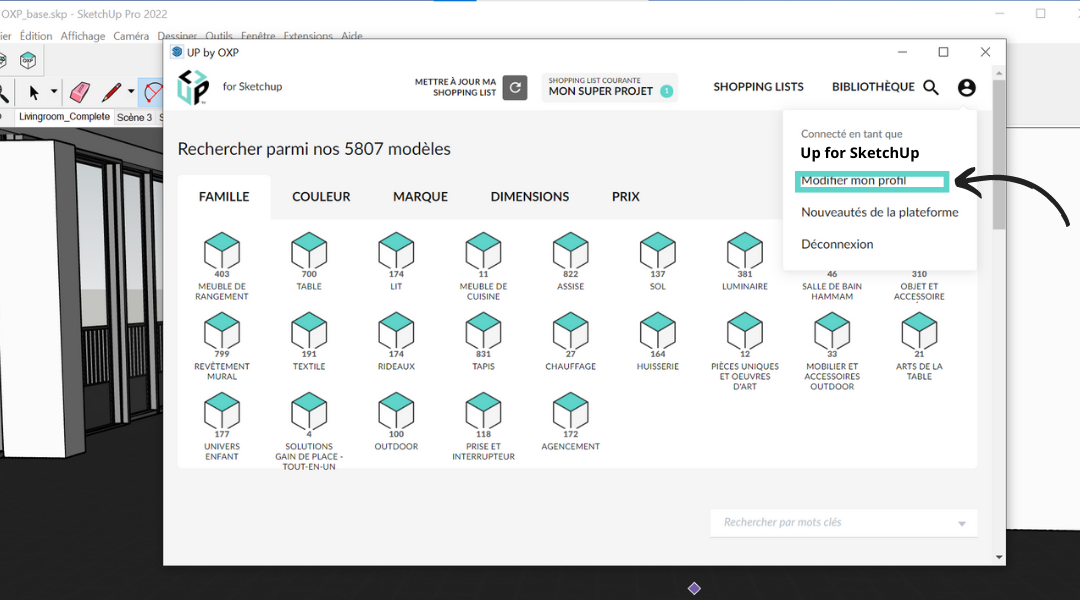Select the Eraser tool in SketchUp toolbar
The width and height of the screenshot is (1080, 600).
tap(80, 92)
